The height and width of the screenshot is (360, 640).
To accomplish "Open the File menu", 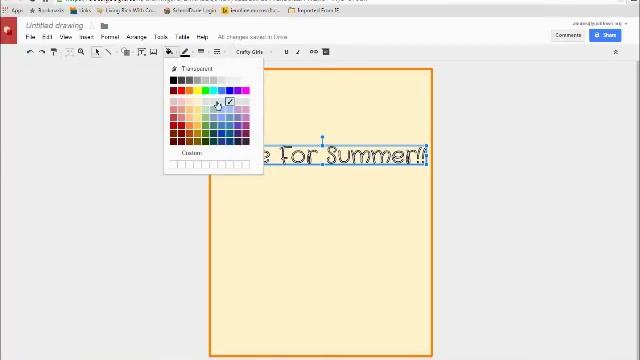I will pyautogui.click(x=31, y=37).
